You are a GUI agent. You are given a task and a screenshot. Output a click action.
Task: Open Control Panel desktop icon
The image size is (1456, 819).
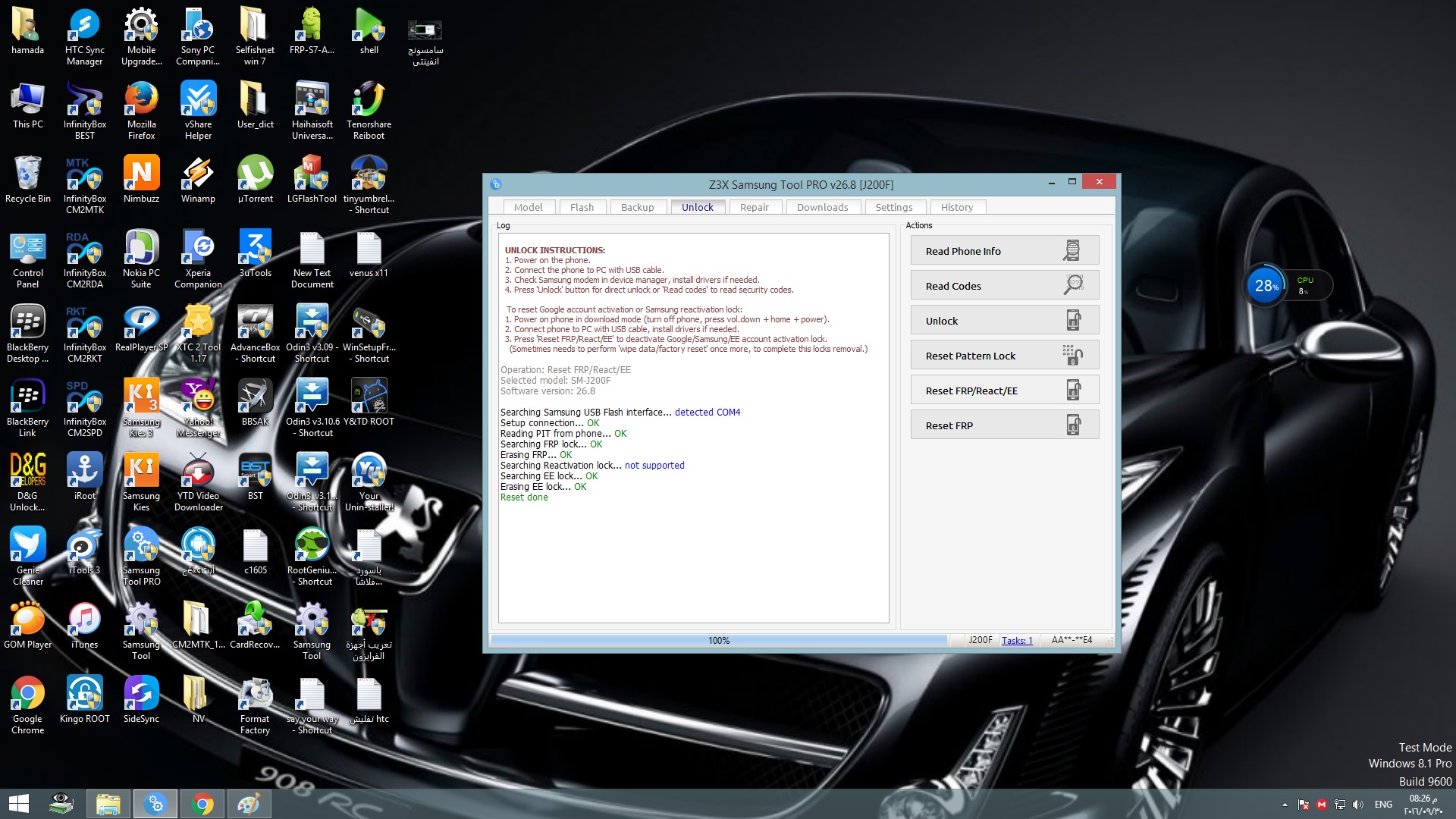point(27,259)
